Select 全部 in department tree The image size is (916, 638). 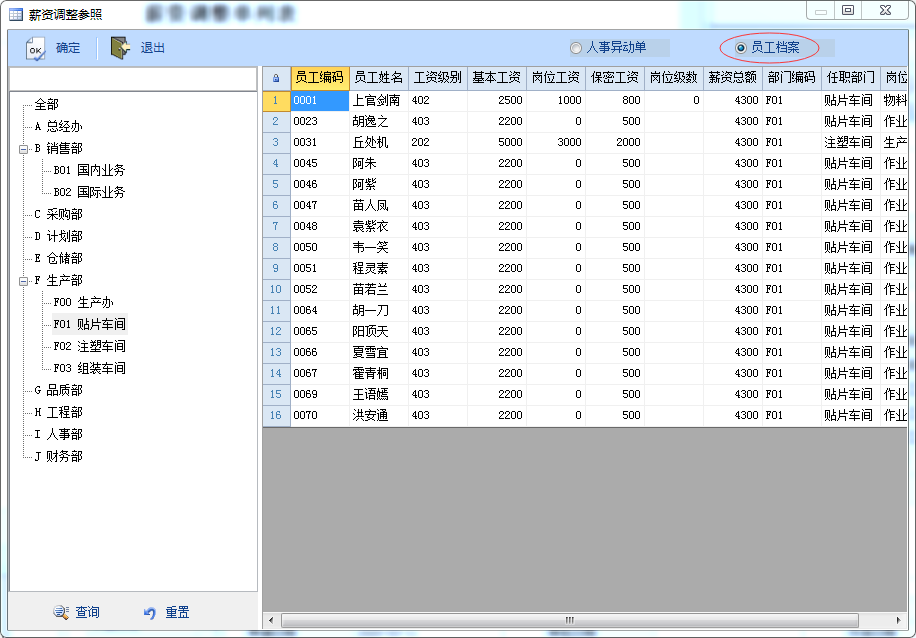(x=46, y=105)
